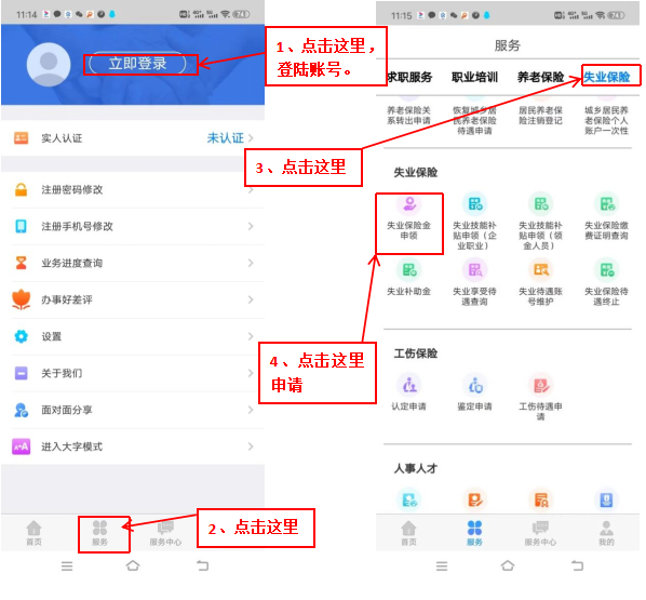Open 业务进度查询 row arrow
646x600 pixels.
[250, 263]
